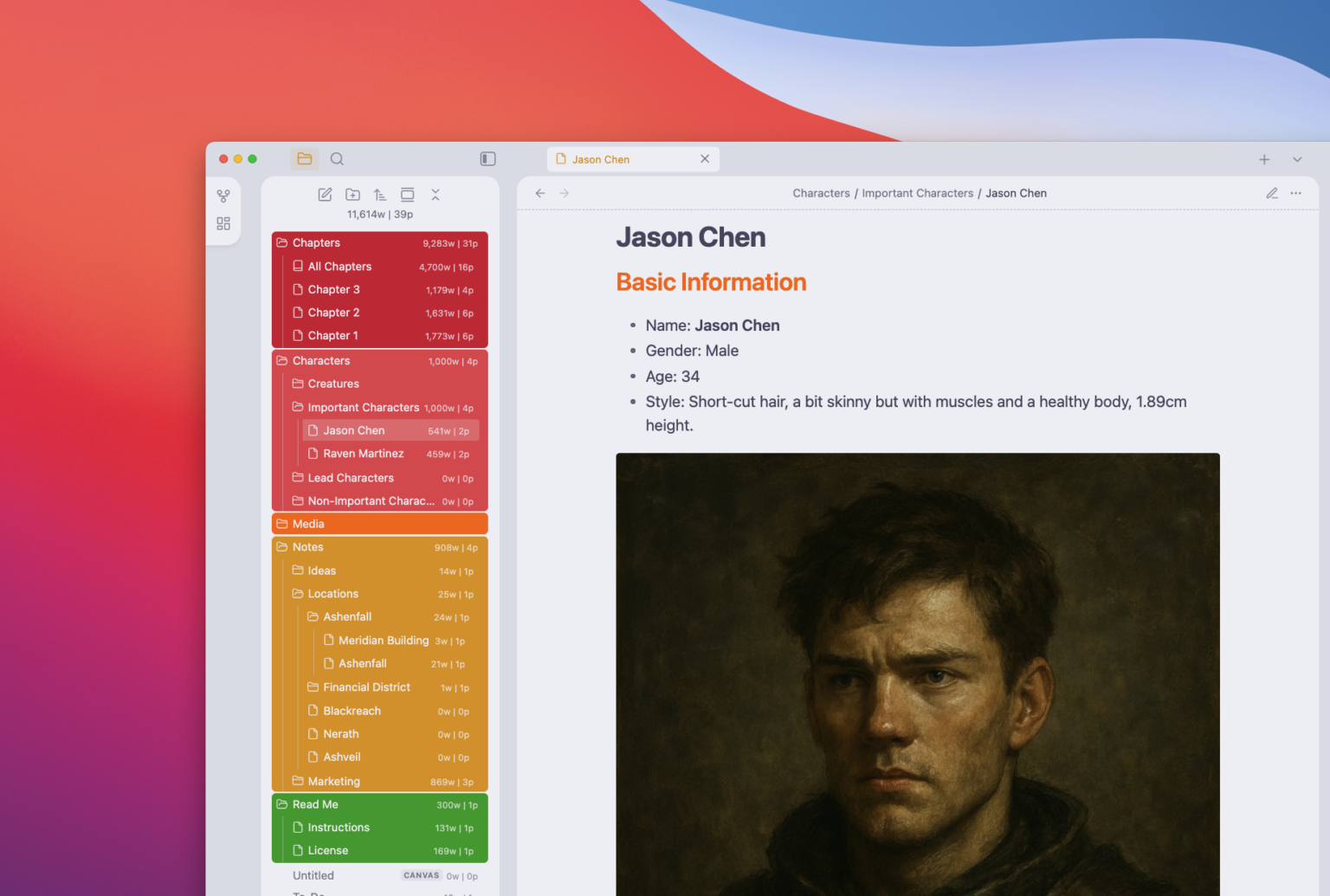Open the tab list chevron dropdown
The height and width of the screenshot is (896, 1330).
coord(1296,159)
